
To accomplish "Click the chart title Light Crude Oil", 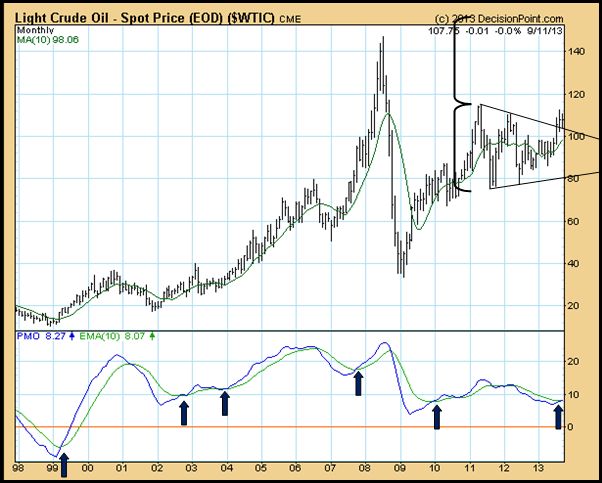I will point(72,19).
